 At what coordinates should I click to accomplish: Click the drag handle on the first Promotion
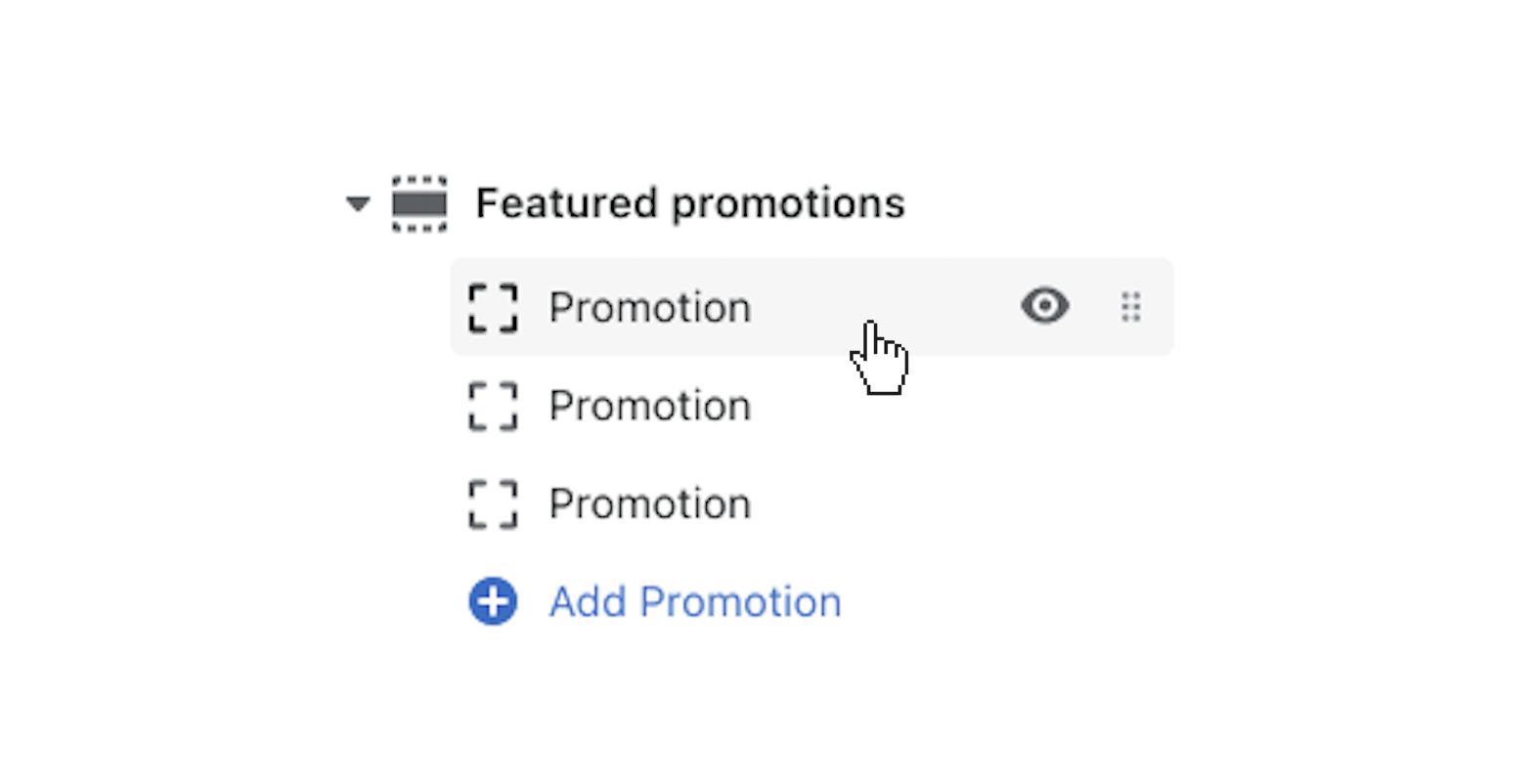tap(1131, 307)
